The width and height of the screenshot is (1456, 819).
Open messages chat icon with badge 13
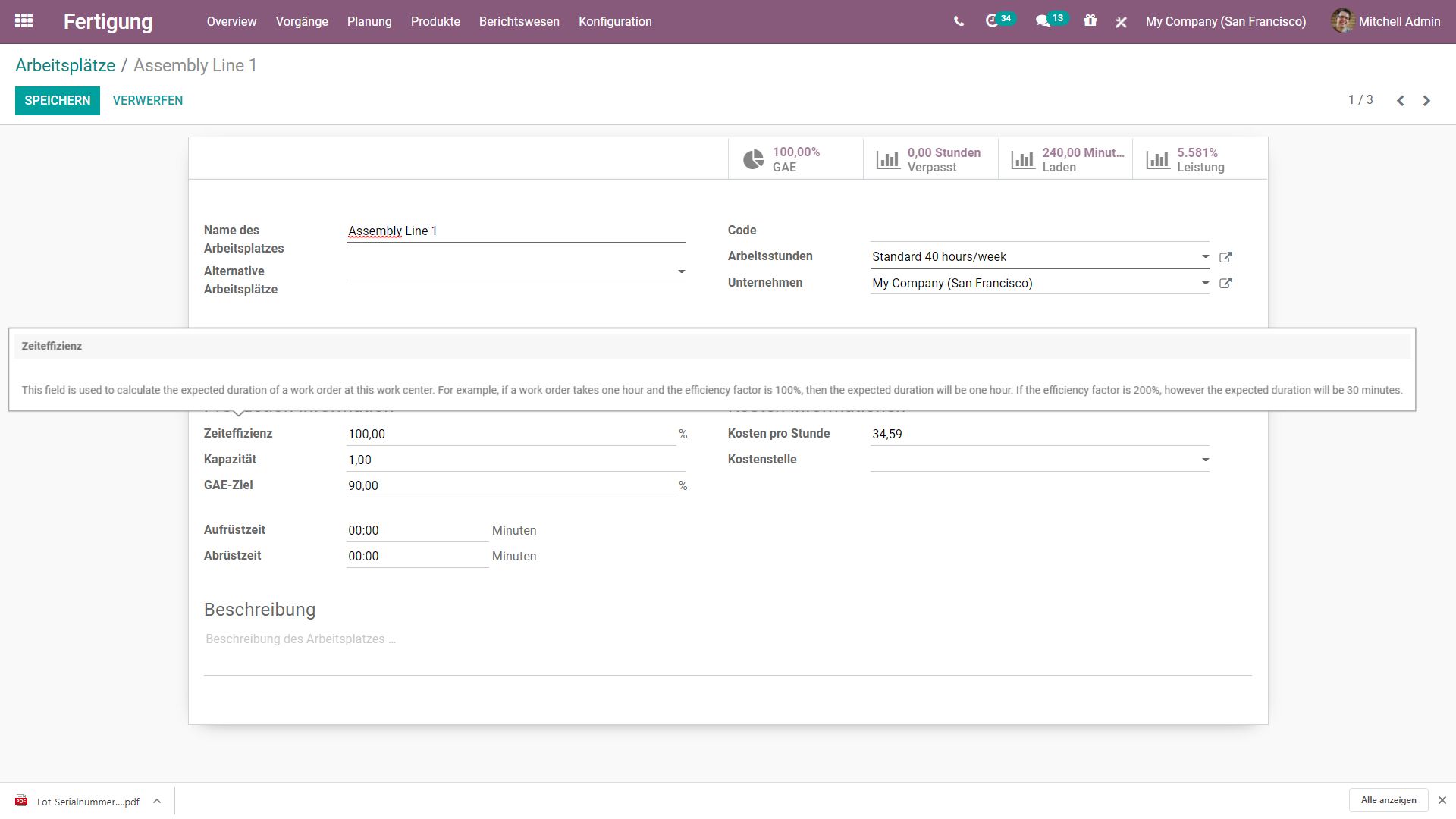click(1043, 21)
